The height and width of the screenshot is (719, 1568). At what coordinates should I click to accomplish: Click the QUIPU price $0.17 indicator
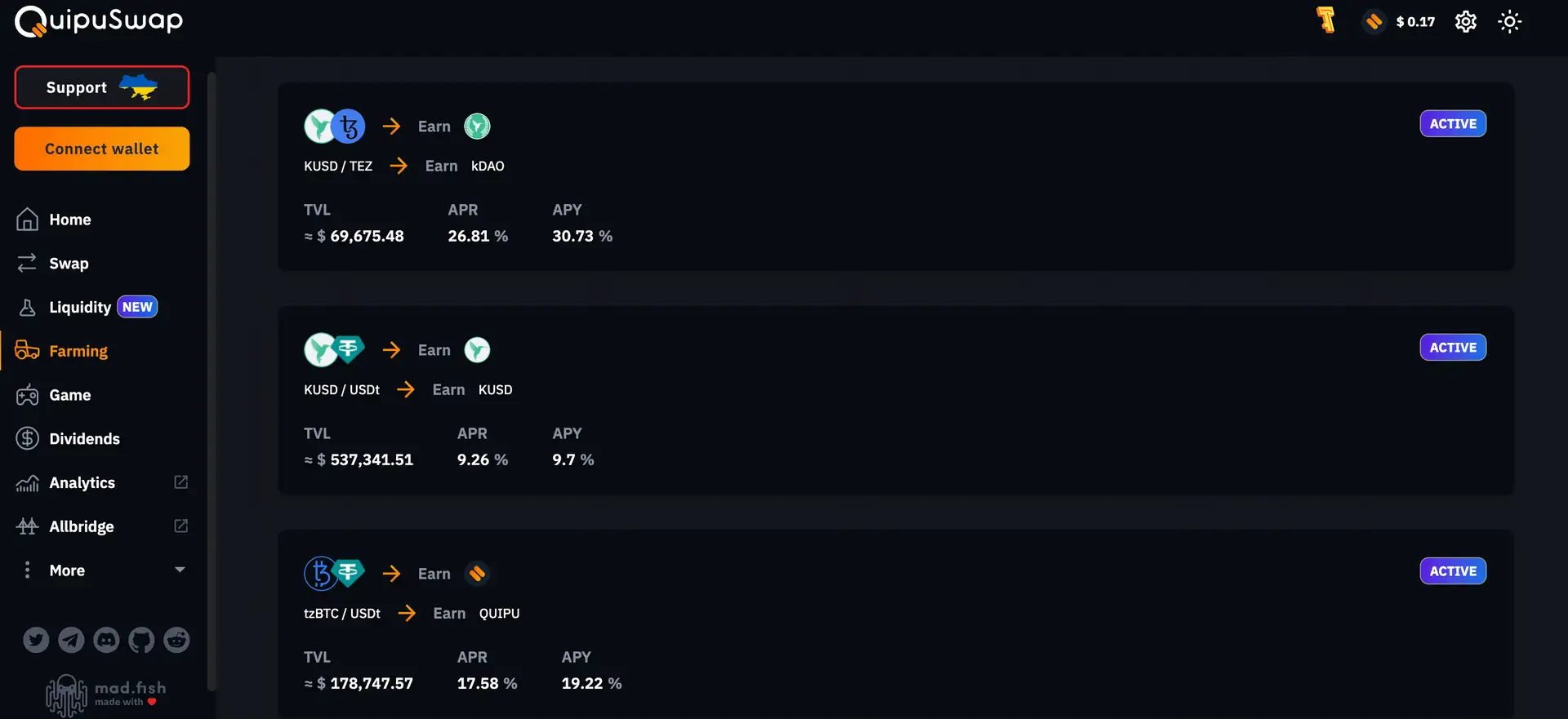(x=1414, y=22)
